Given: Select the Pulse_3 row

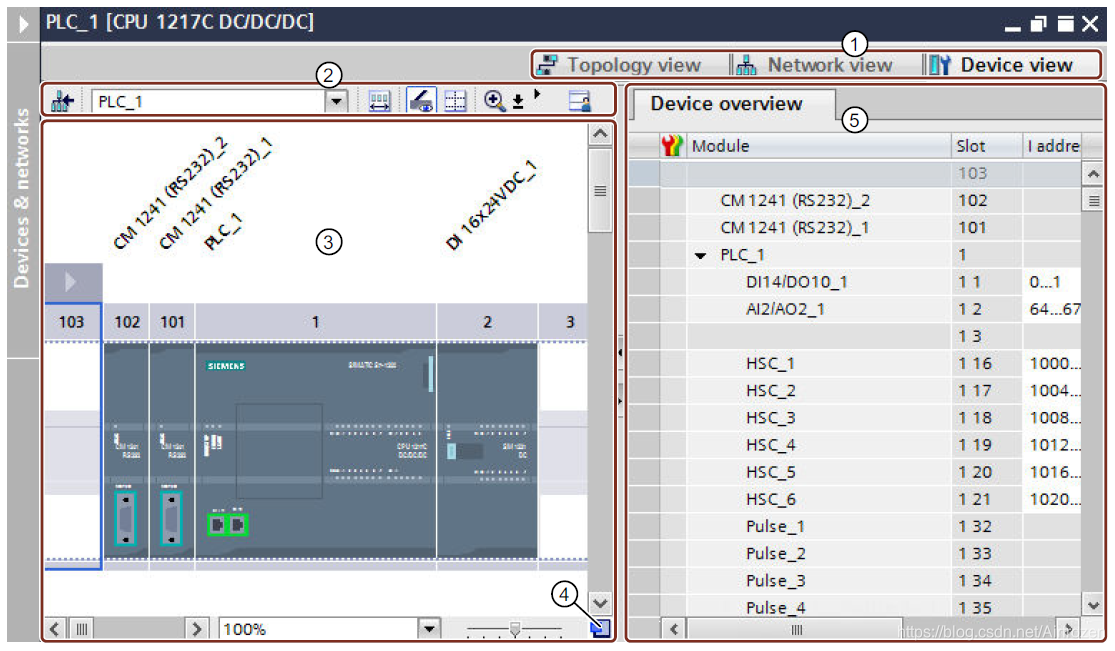Looking at the screenshot, I should (855, 581).
